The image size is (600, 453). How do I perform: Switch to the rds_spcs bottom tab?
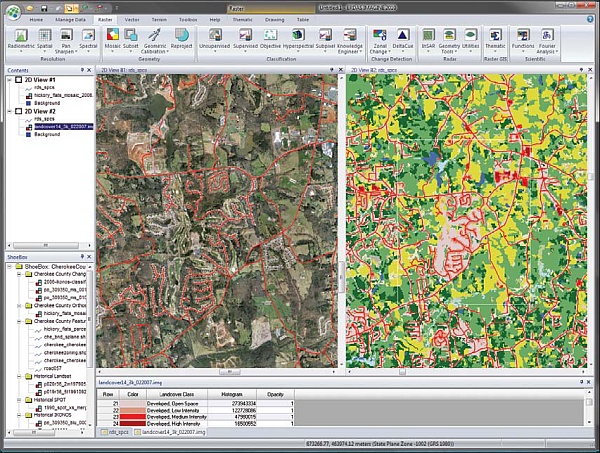(115, 432)
